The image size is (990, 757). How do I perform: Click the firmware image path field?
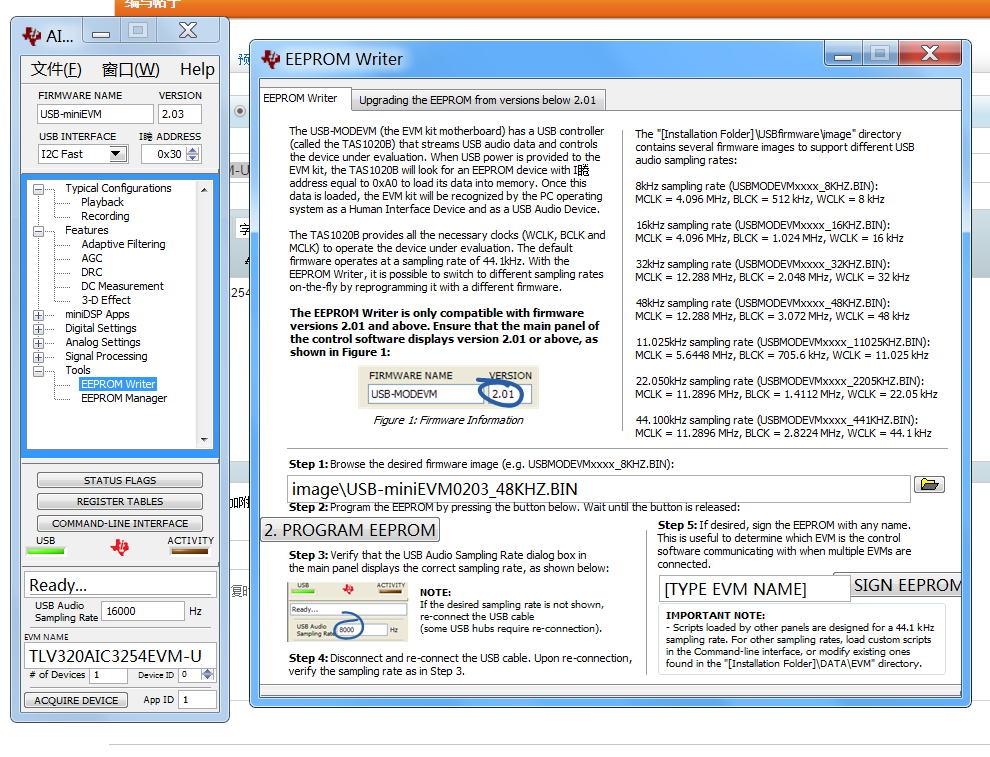[x=599, y=489]
